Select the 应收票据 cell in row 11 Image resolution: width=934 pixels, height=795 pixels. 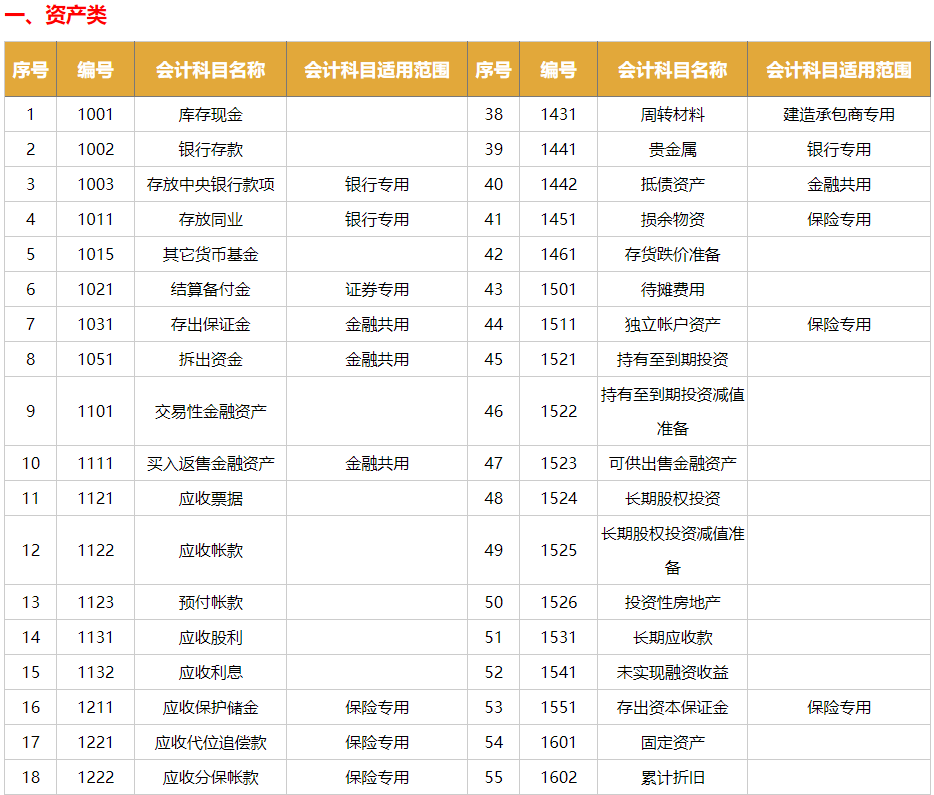(212, 499)
